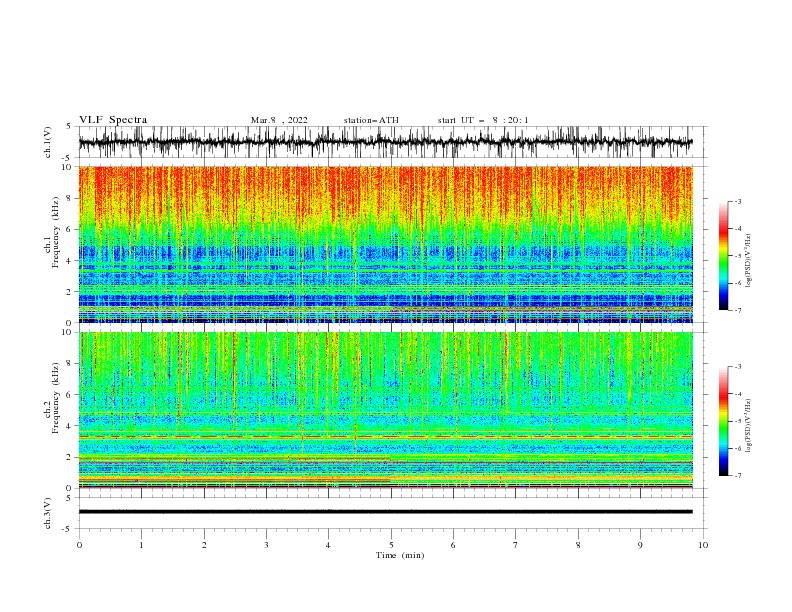Click the "Time (min)" axis label

[x=400, y=555]
